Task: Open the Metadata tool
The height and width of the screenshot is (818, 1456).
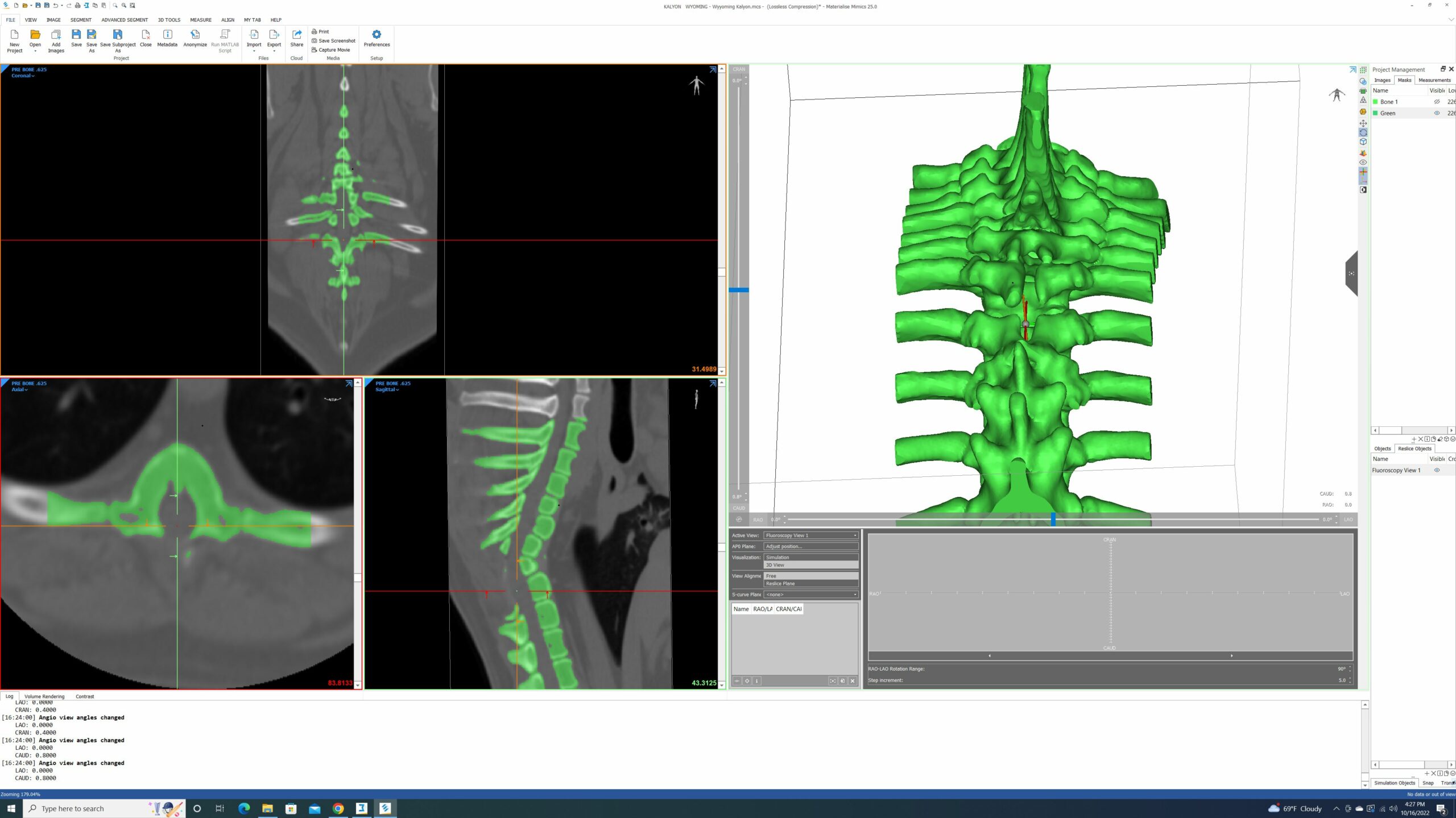Action: (x=167, y=40)
